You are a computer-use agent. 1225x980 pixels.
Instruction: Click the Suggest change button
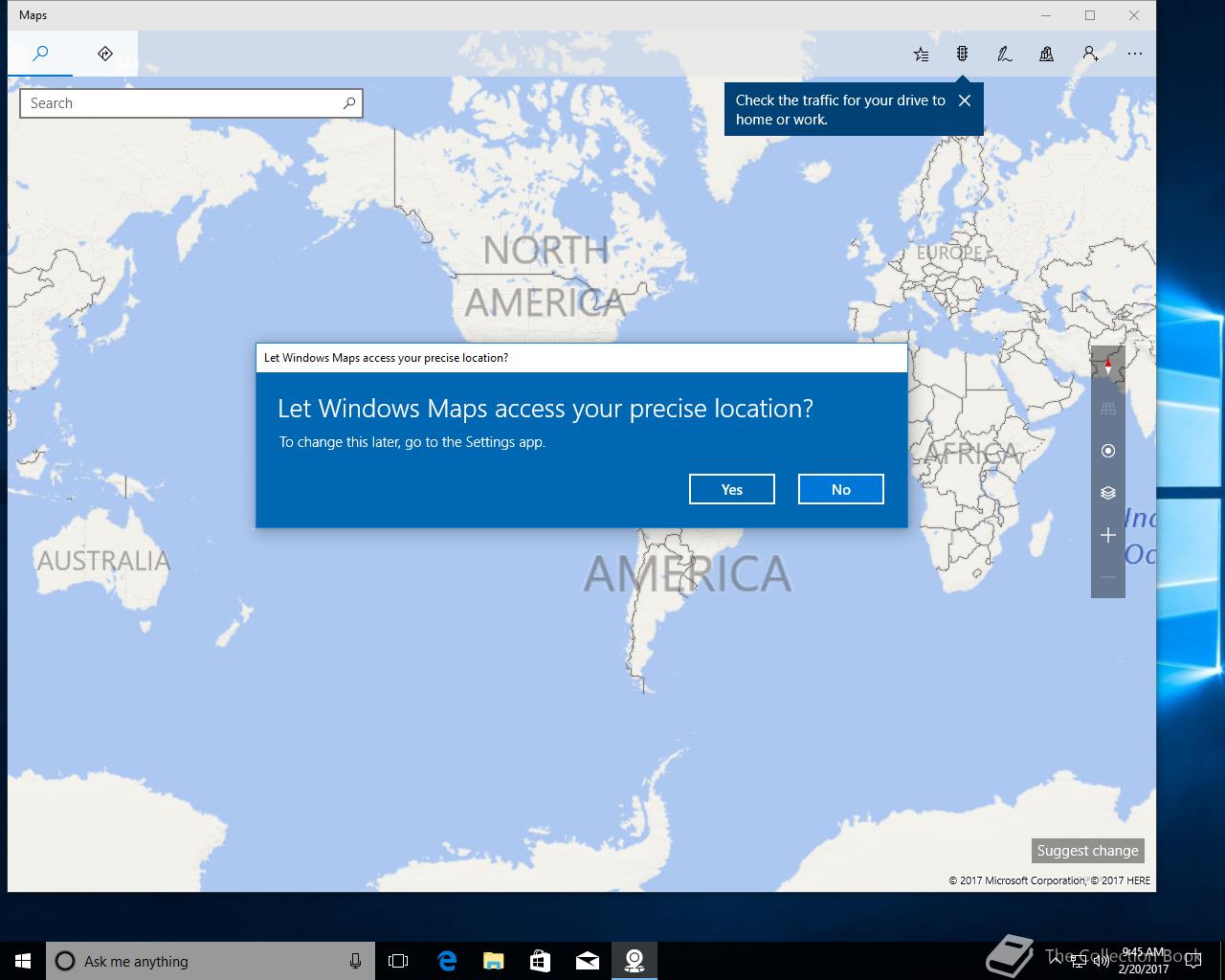1087,851
